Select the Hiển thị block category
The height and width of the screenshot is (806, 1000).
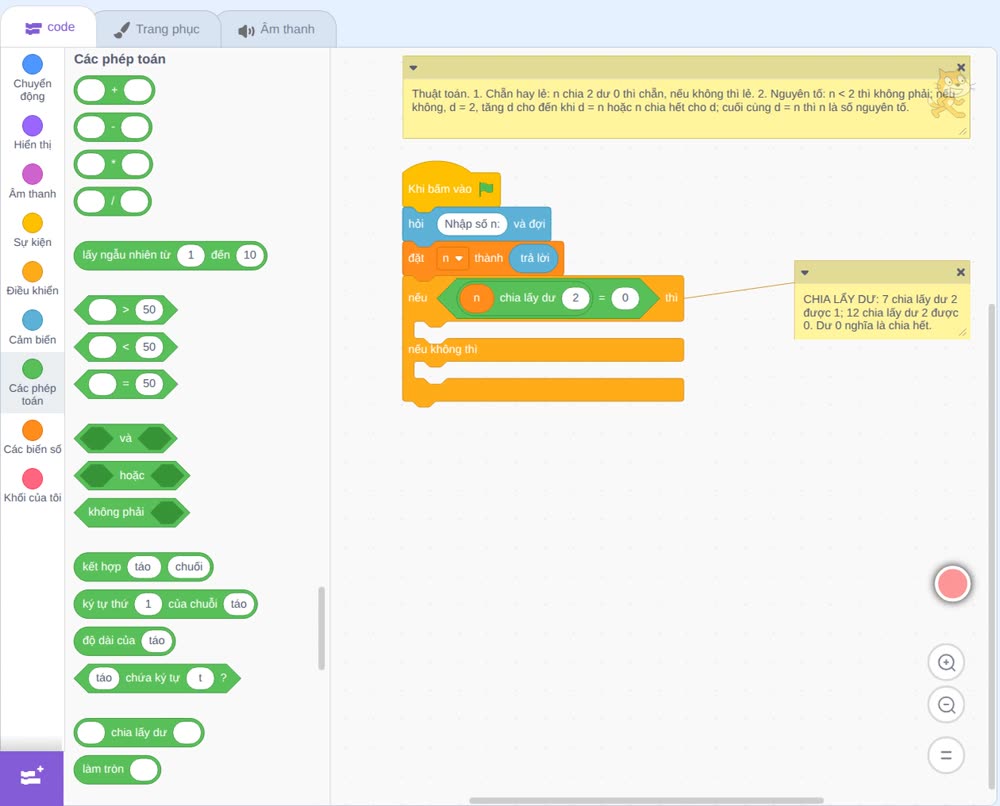[x=32, y=133]
